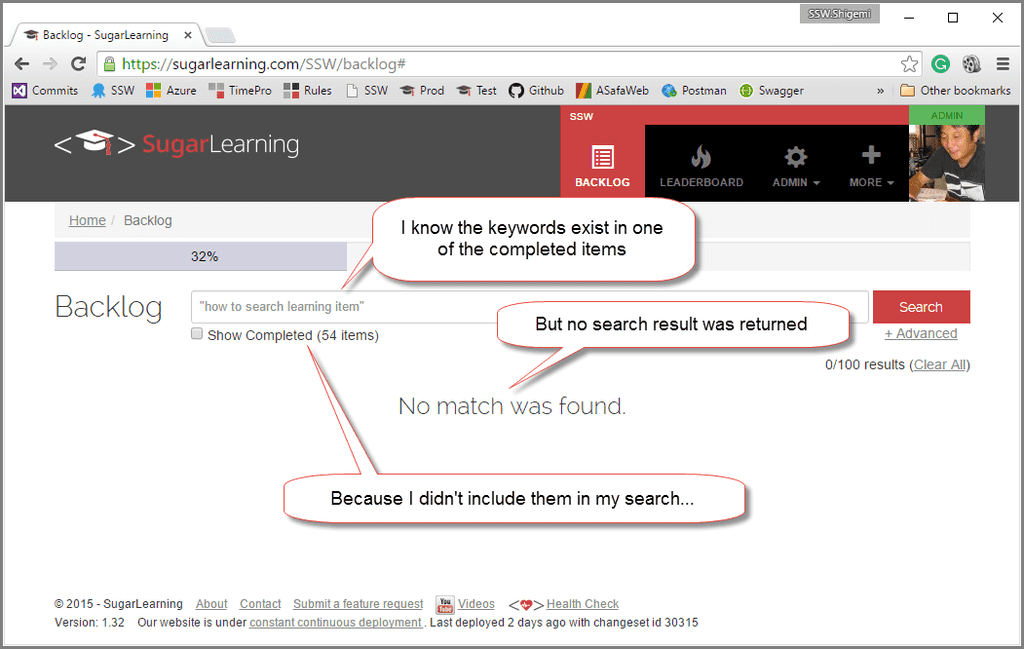1024x649 pixels.
Task: Open the Health Check heart icon
Action: click(x=525, y=604)
